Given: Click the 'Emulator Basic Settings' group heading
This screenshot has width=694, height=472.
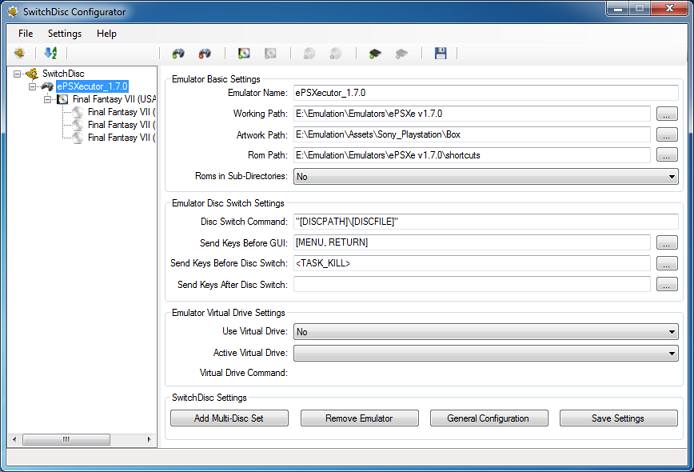Looking at the screenshot, I should pos(216,79).
